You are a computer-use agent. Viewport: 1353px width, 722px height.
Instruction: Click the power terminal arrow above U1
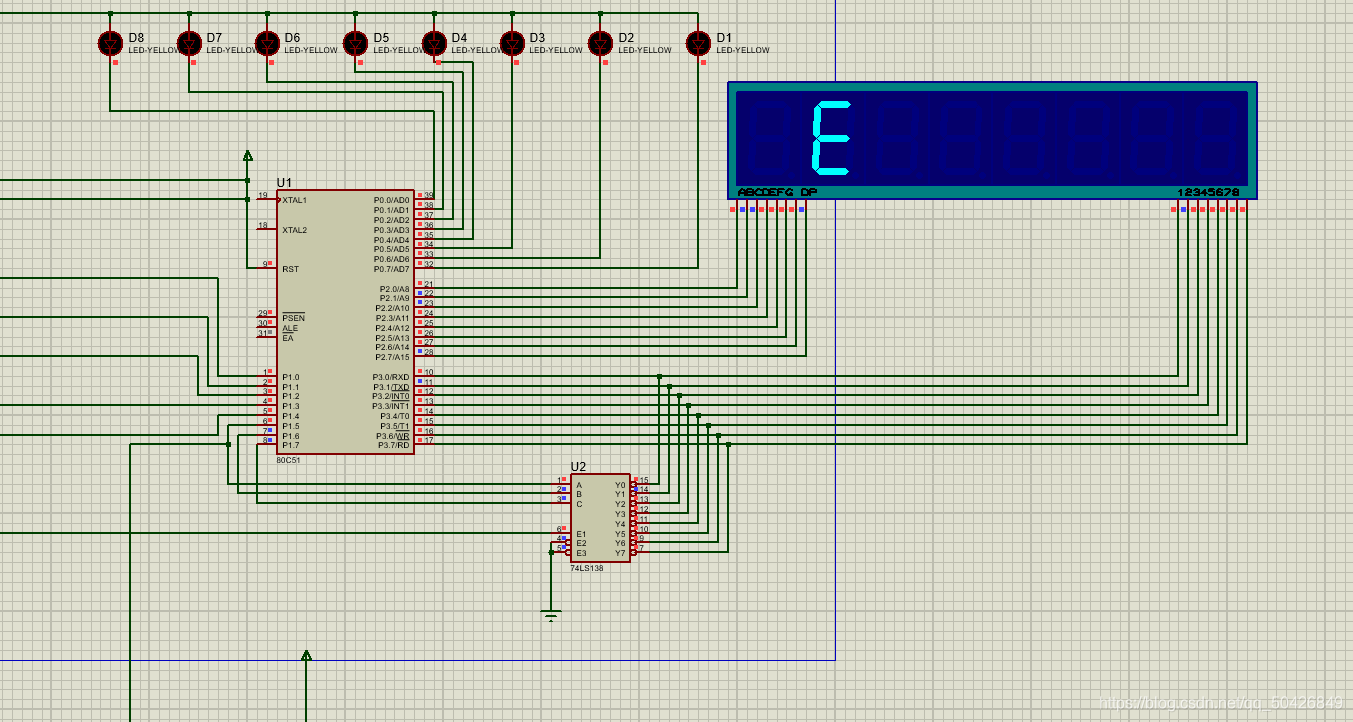pos(247,155)
